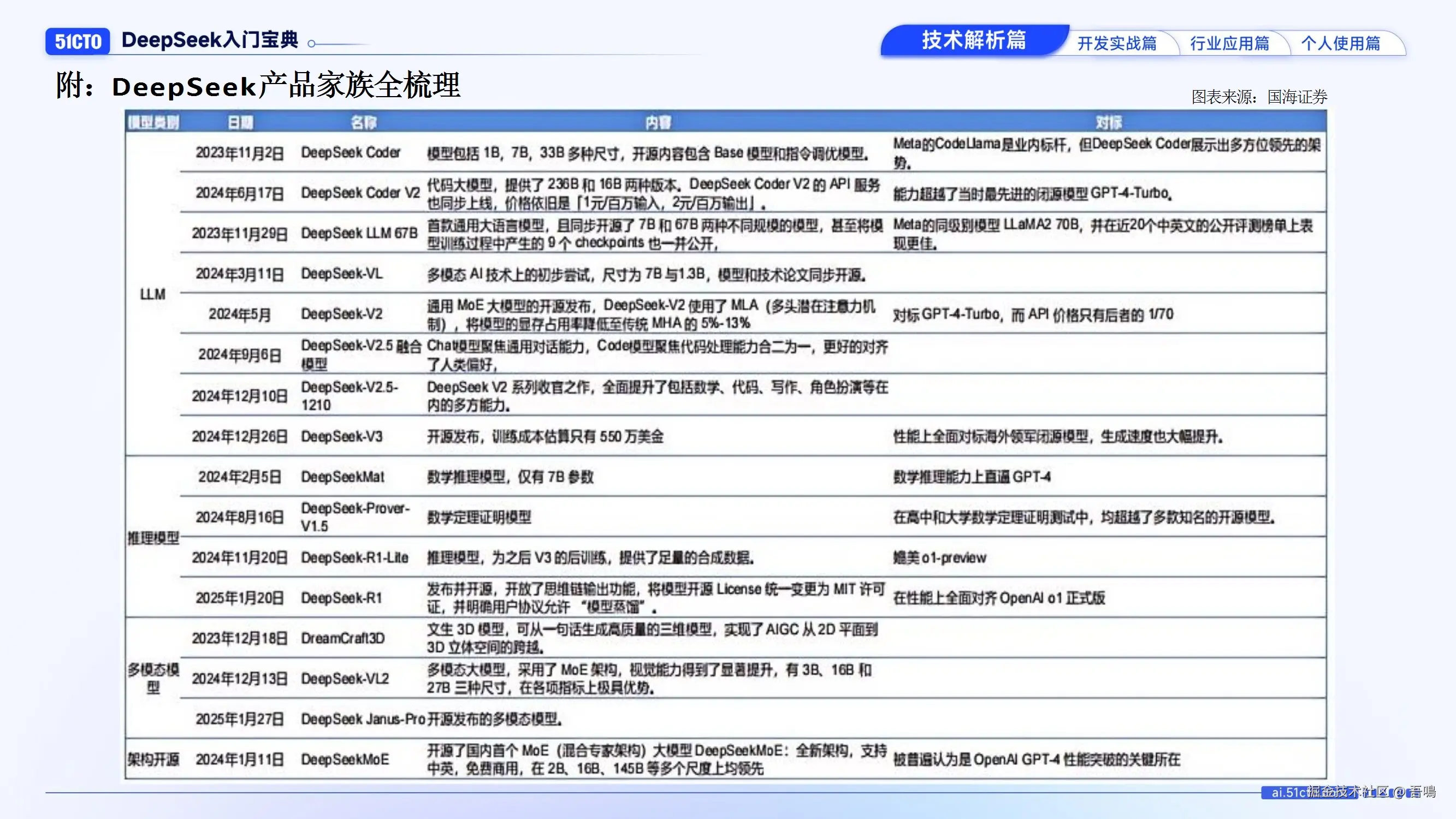
Task: Go to the 个人使用篇 tab
Action: click(x=1340, y=44)
